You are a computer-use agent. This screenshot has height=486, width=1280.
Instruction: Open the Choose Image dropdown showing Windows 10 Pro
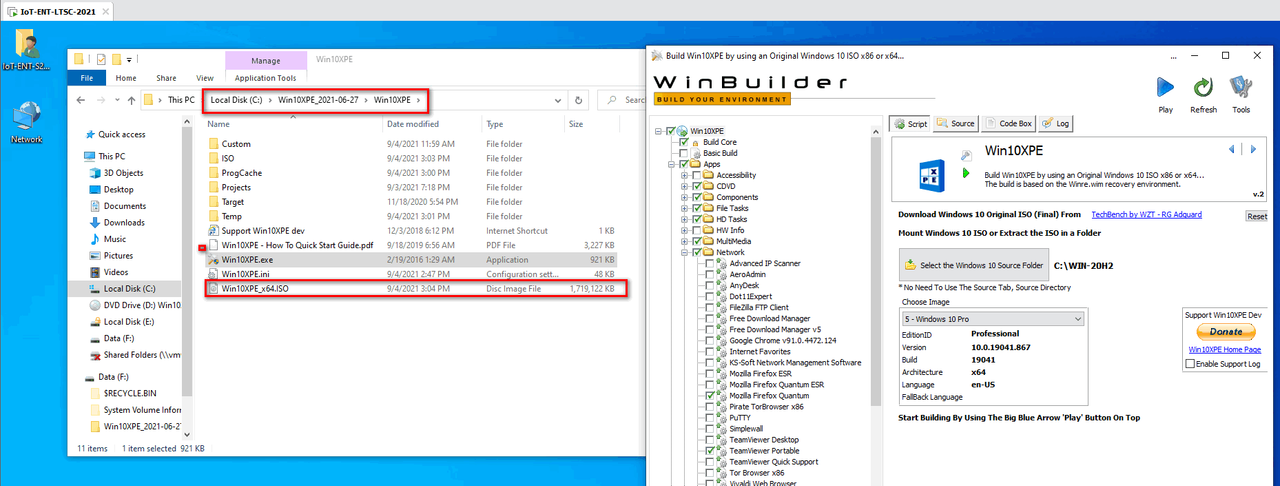pyautogui.click(x=992, y=319)
